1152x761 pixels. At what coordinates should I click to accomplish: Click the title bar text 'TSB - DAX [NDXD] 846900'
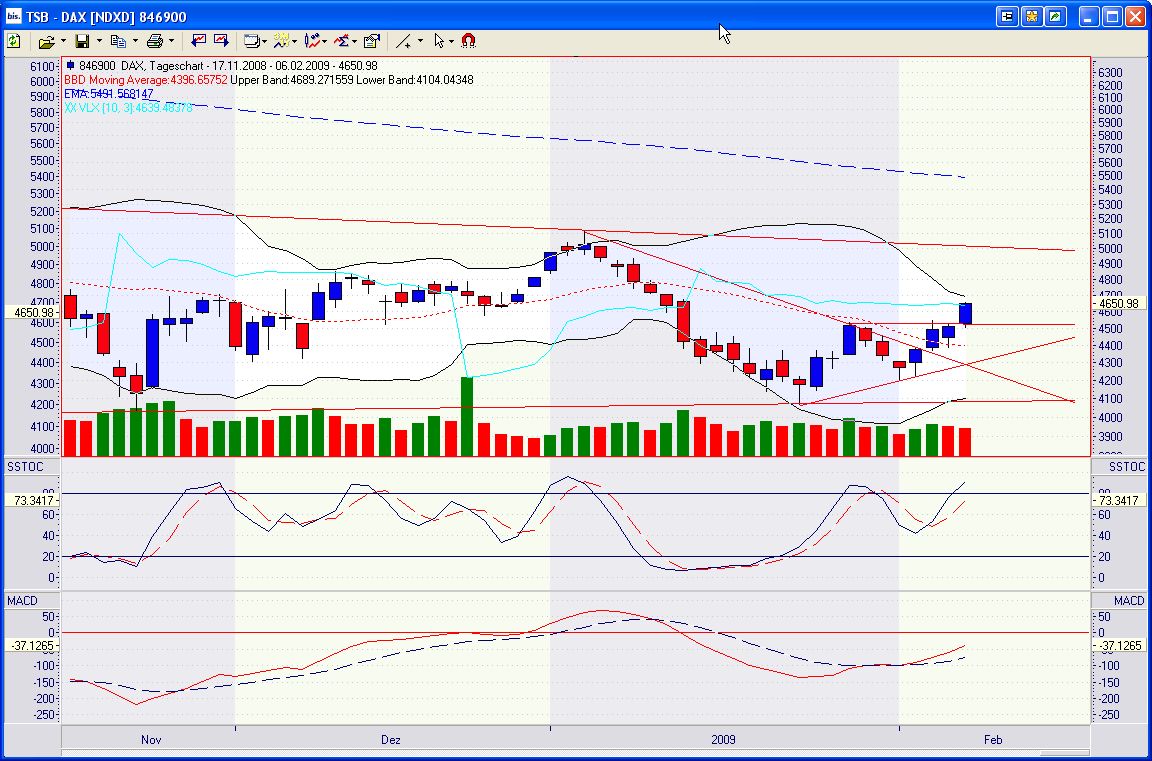click(106, 17)
